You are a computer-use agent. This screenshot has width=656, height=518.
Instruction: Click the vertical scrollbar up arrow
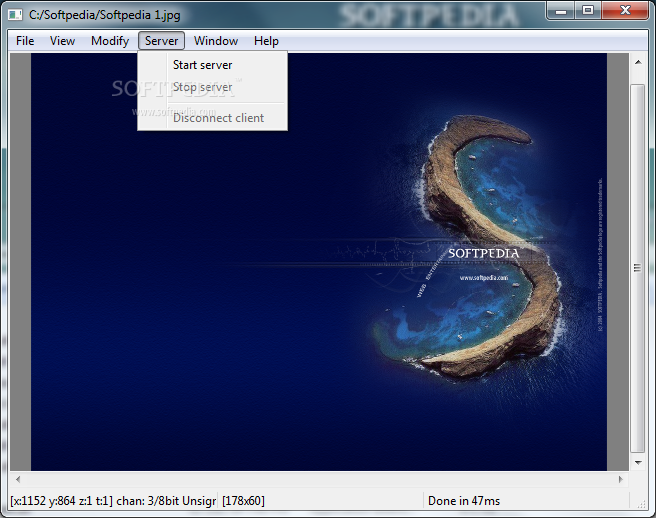[x=638, y=62]
